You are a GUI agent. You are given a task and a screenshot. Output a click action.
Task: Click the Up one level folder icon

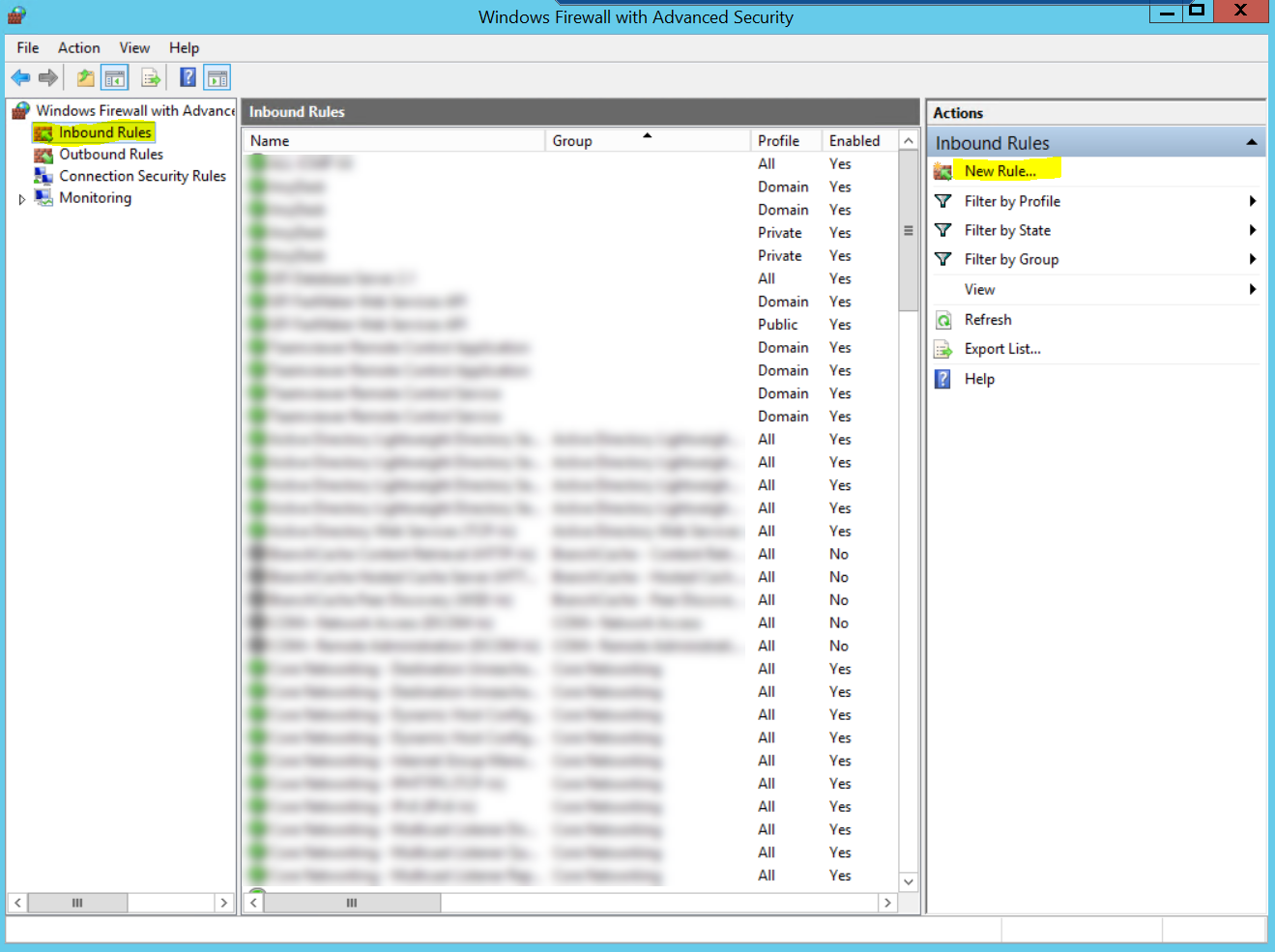coord(86,78)
